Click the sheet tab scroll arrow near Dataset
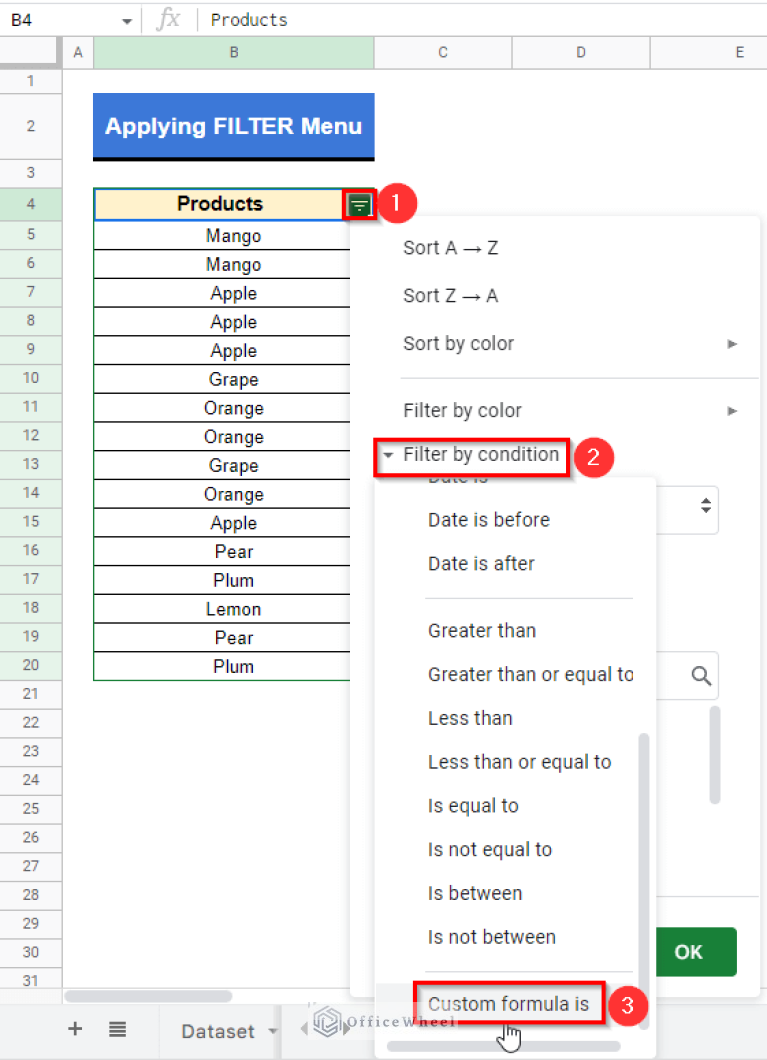The height and width of the screenshot is (1060, 767). (304, 1030)
